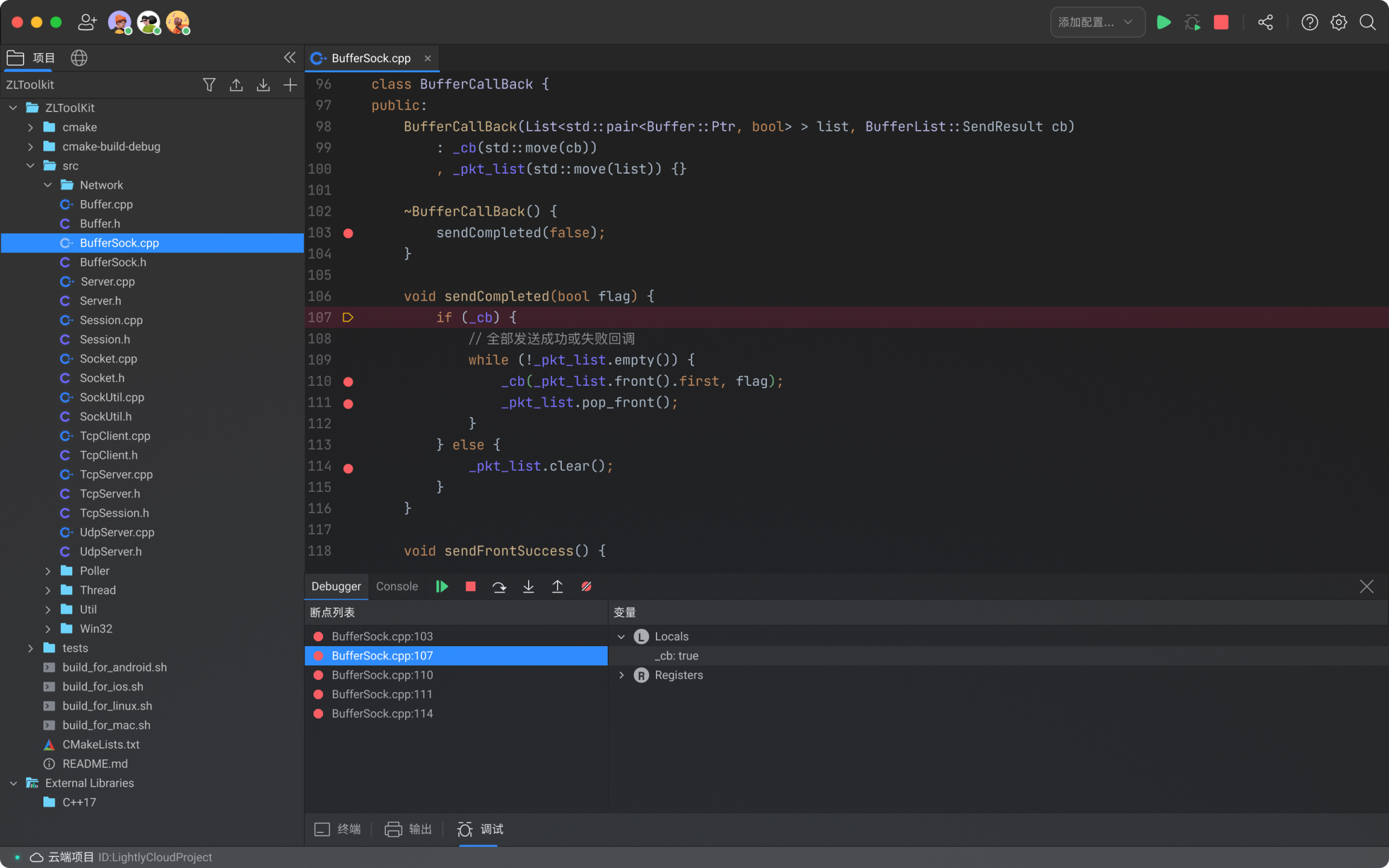Click the filter funnel icon in project panel
Viewport: 1389px width, 868px height.
[x=209, y=84]
